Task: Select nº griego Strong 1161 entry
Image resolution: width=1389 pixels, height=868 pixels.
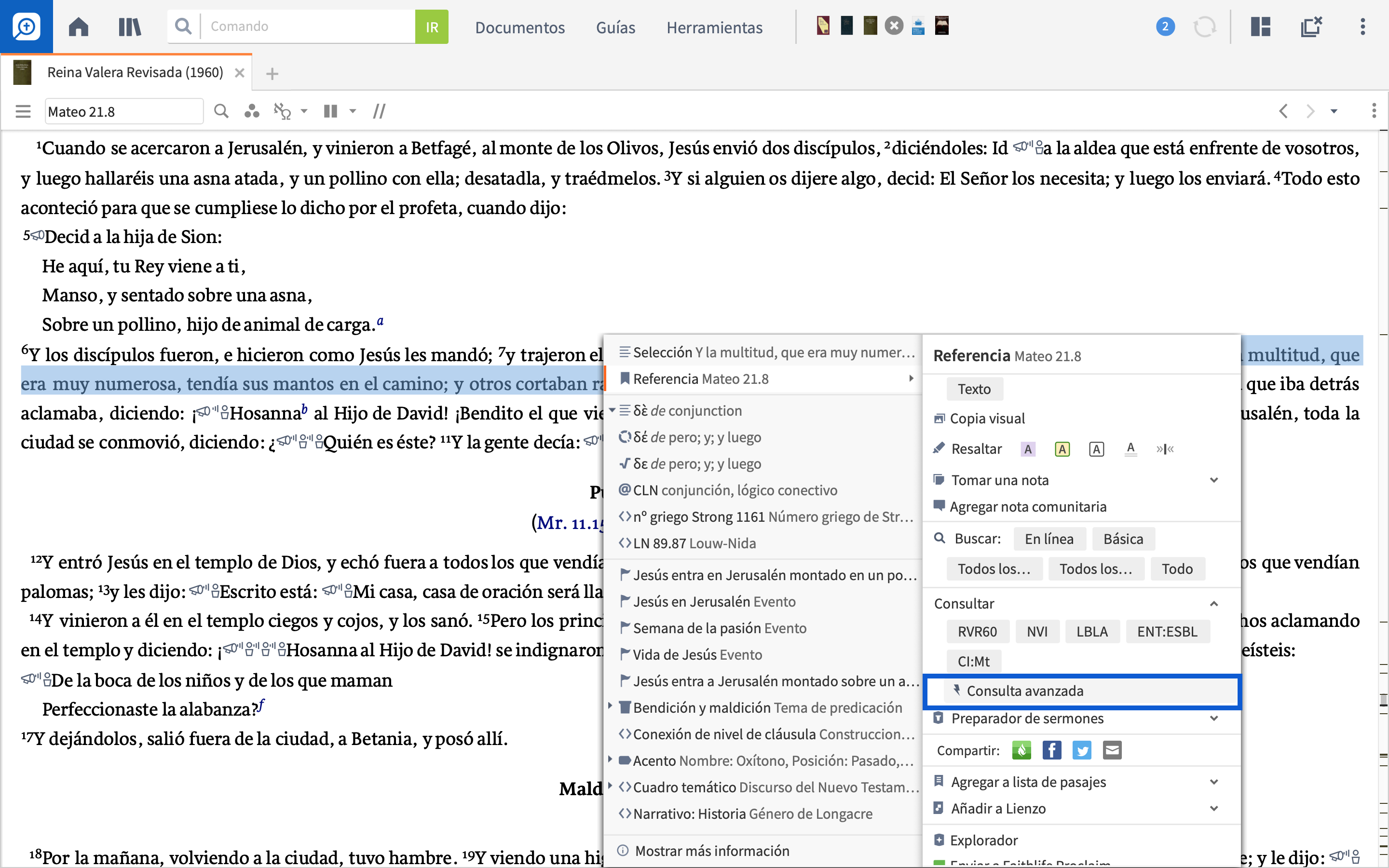Action: point(763,516)
